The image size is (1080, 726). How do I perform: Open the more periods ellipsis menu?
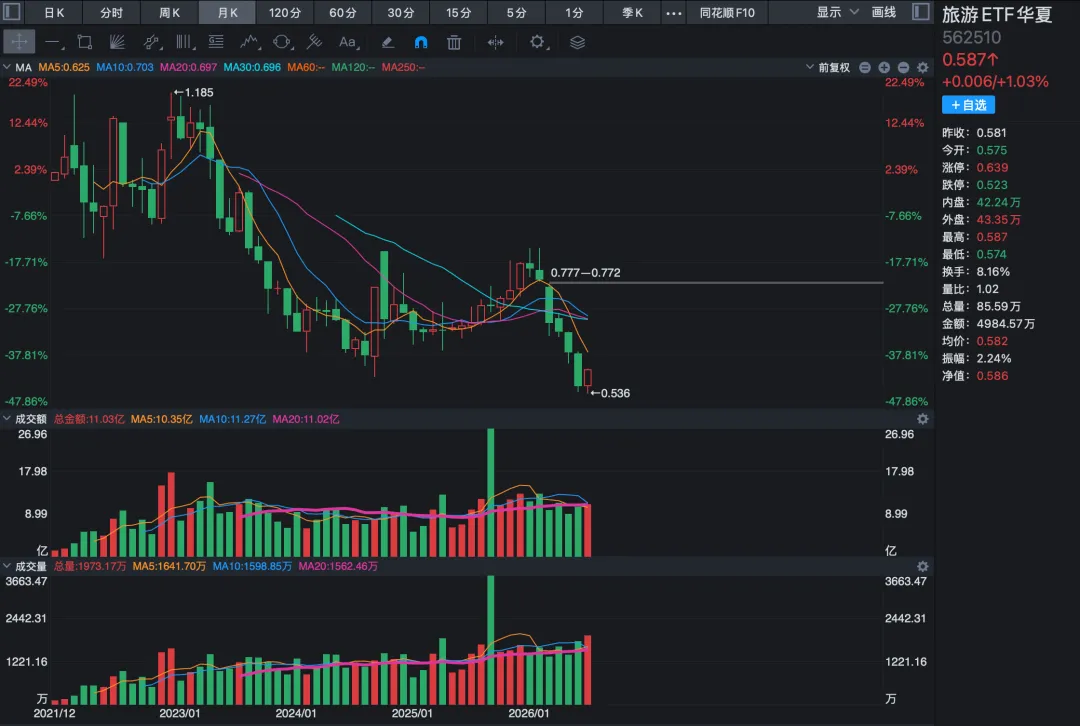[674, 12]
